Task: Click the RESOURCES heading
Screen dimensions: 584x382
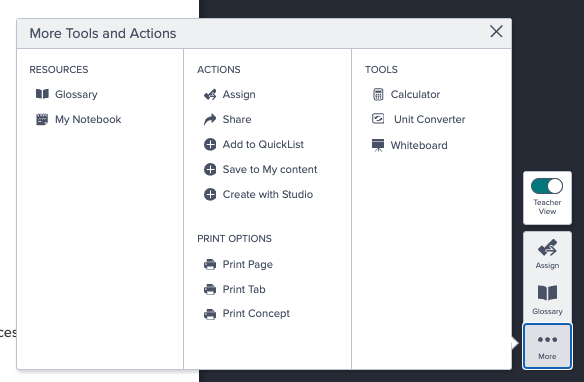Action: click(x=59, y=70)
